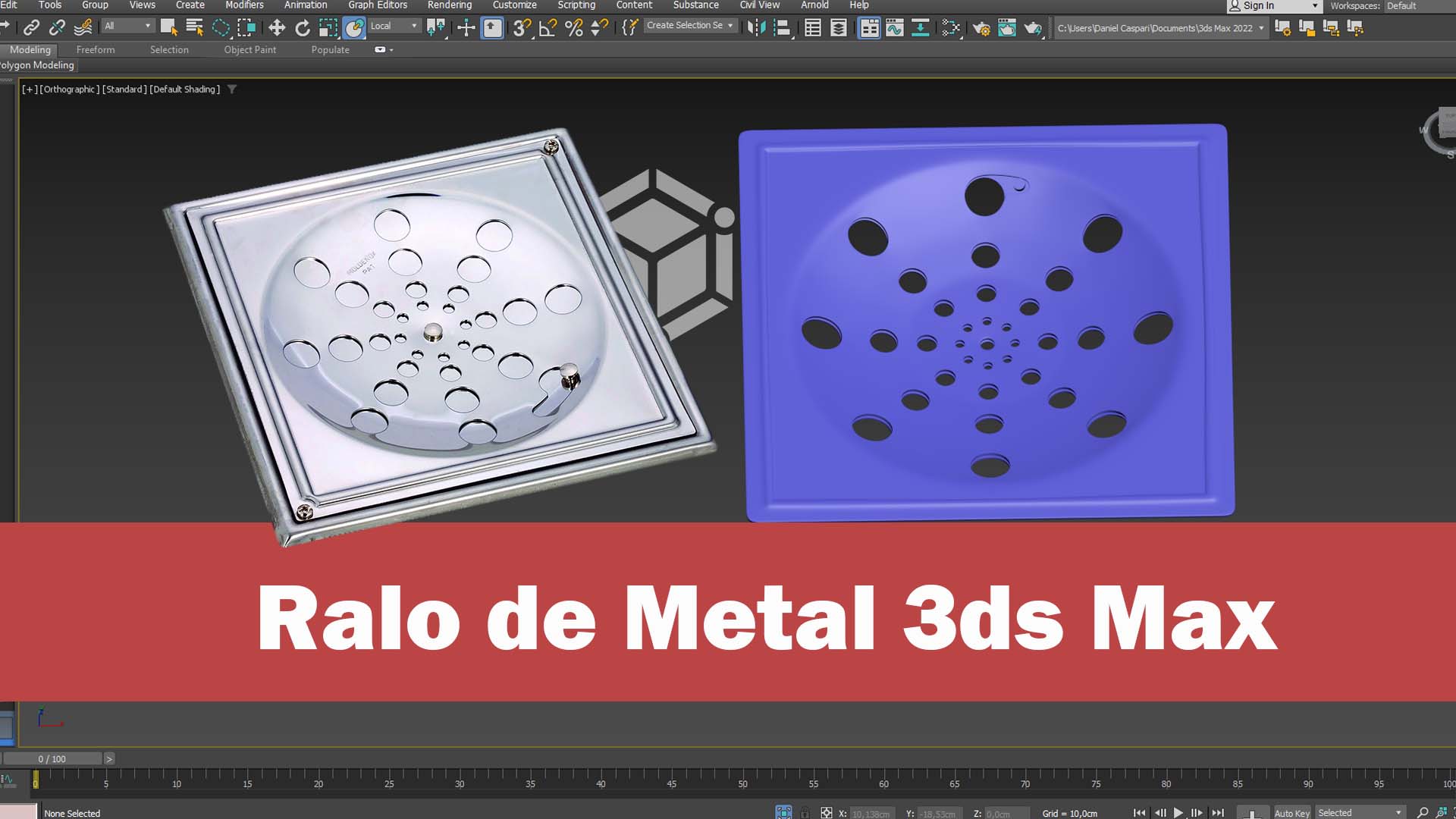Click the viewport [+] general menu label
This screenshot has height=819, width=1456.
click(30, 89)
